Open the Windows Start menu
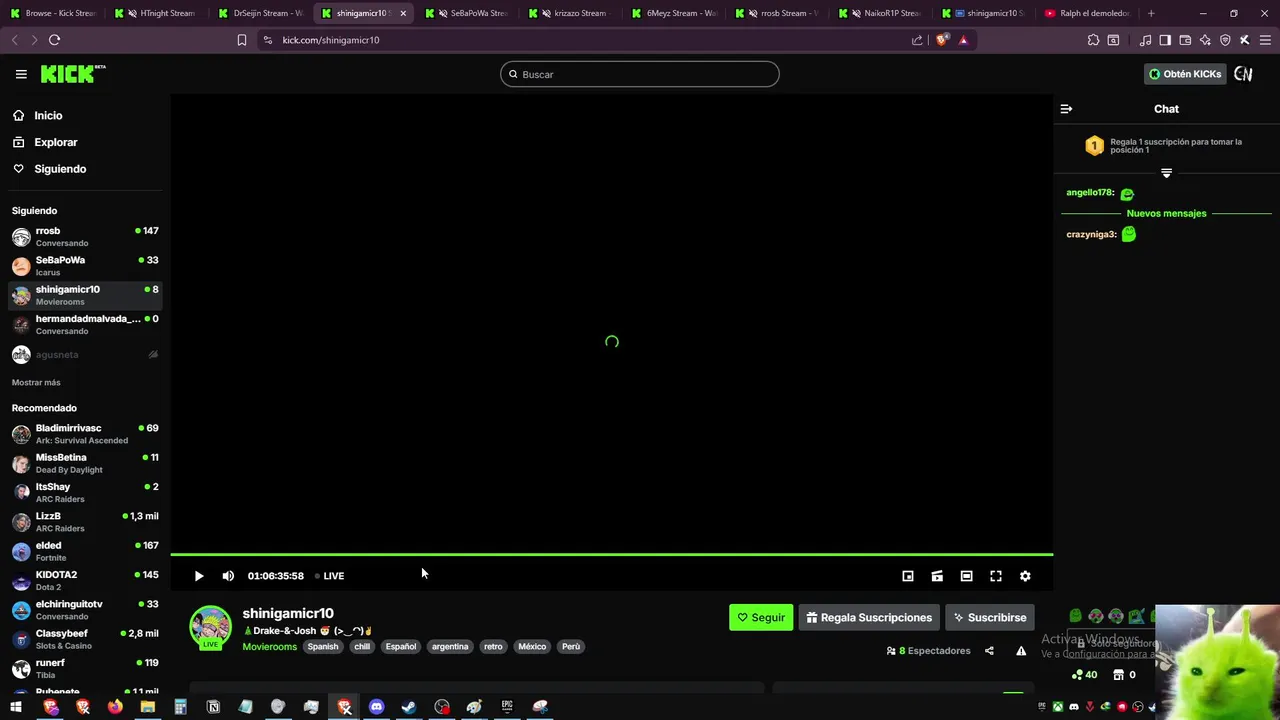 click(16, 707)
